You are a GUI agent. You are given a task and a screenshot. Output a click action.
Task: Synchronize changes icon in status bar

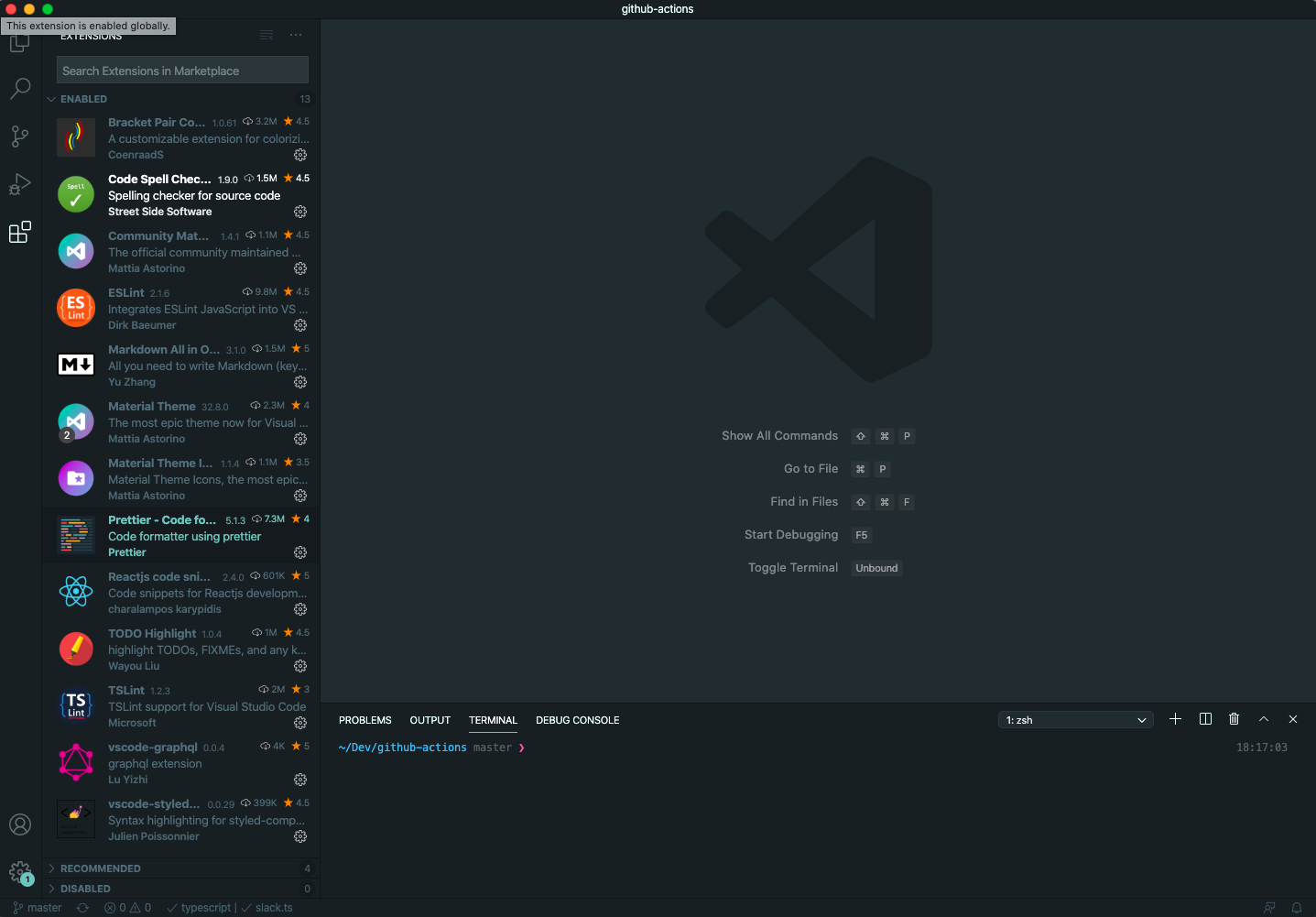82,908
